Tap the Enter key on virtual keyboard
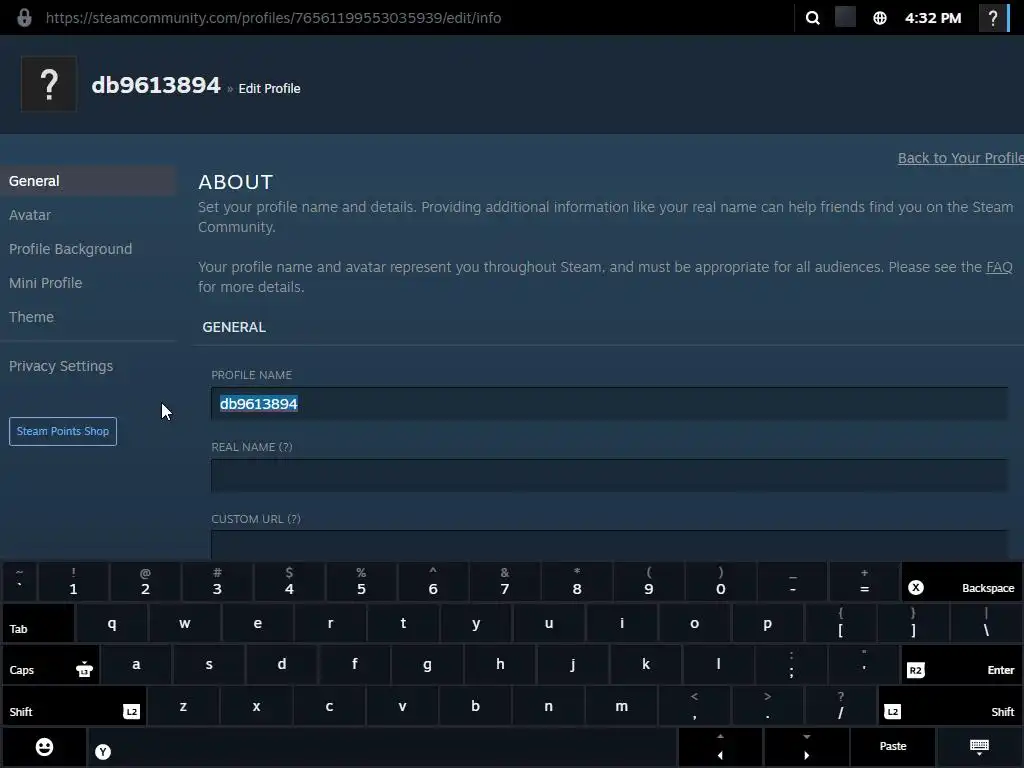The image size is (1024, 768). tap(961, 664)
